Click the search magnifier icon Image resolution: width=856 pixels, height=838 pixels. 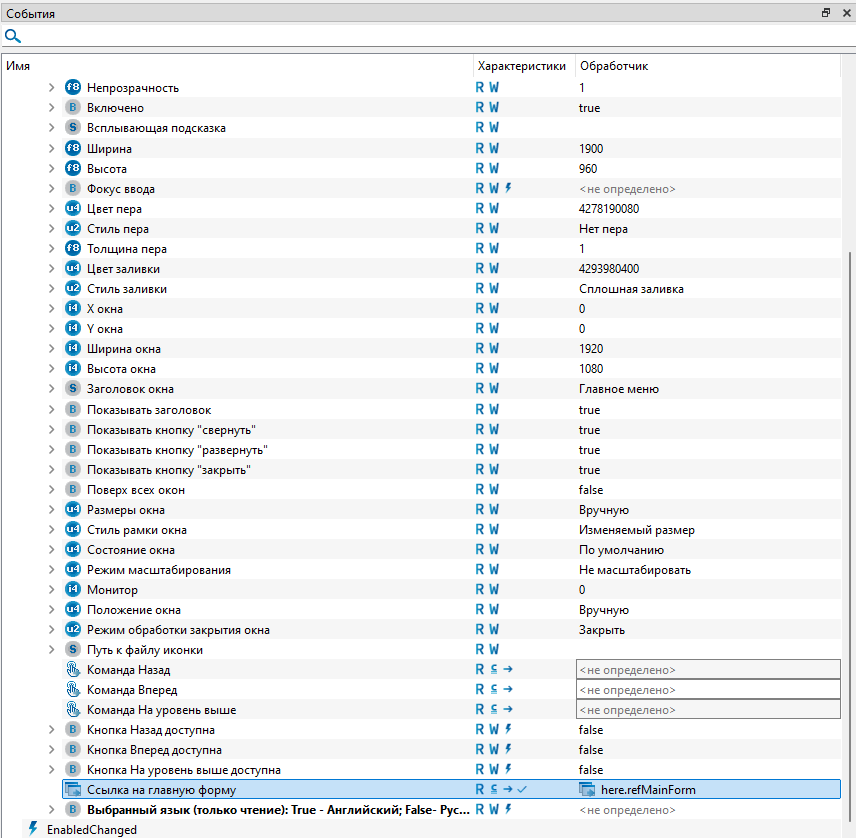pos(13,36)
